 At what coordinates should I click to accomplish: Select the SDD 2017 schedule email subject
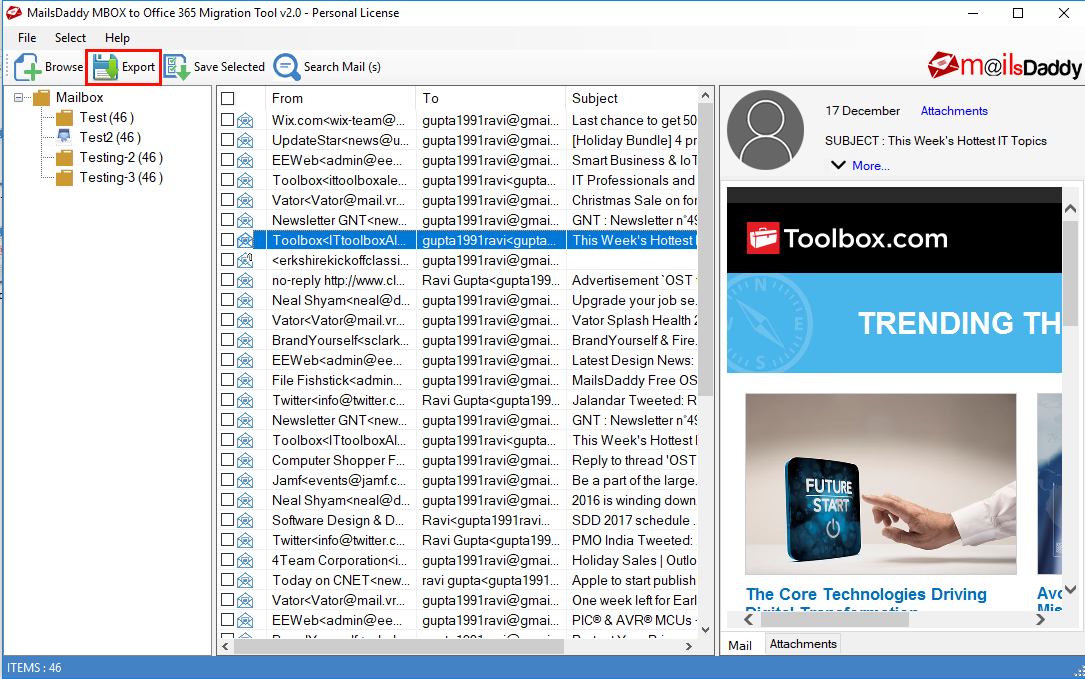point(634,520)
